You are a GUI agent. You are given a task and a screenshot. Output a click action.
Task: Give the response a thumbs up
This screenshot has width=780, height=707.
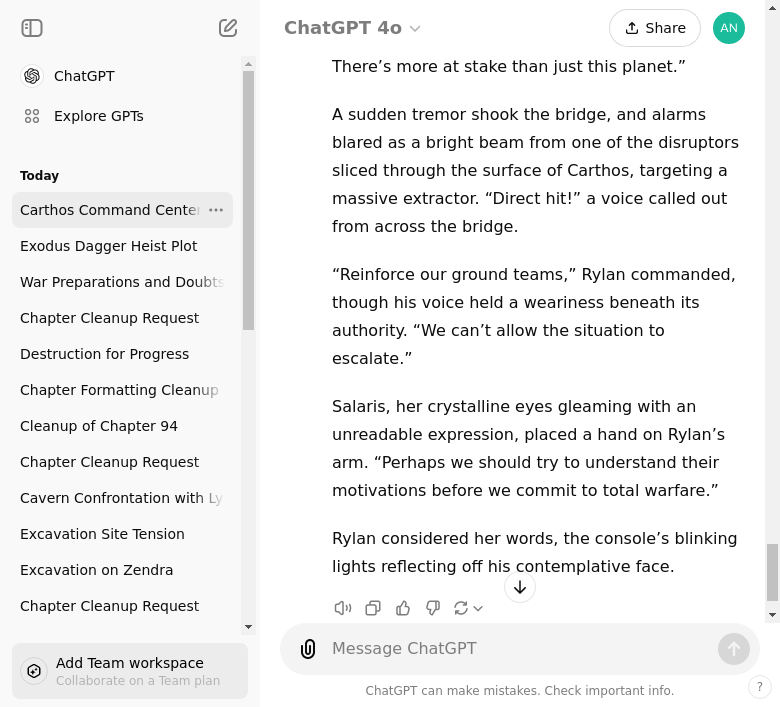[403, 608]
